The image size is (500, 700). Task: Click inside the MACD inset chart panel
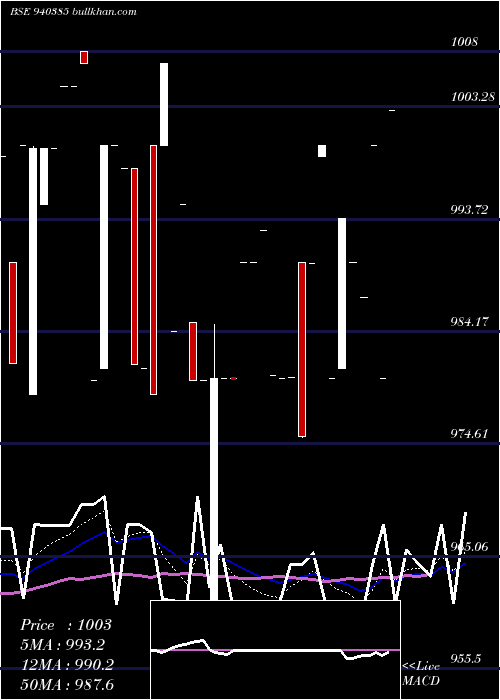coord(275,650)
